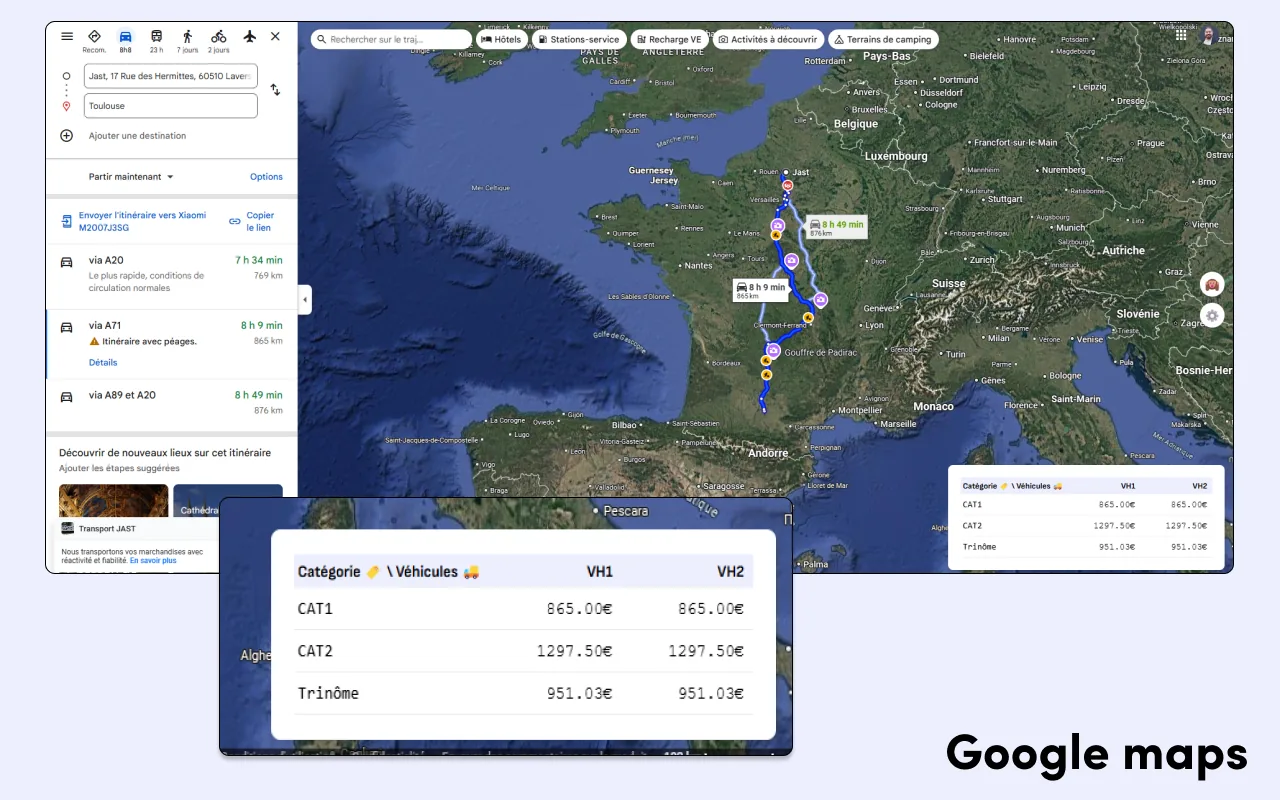1280x800 pixels.
Task: Send itinerary to Xiaomi phone
Action: [142, 221]
